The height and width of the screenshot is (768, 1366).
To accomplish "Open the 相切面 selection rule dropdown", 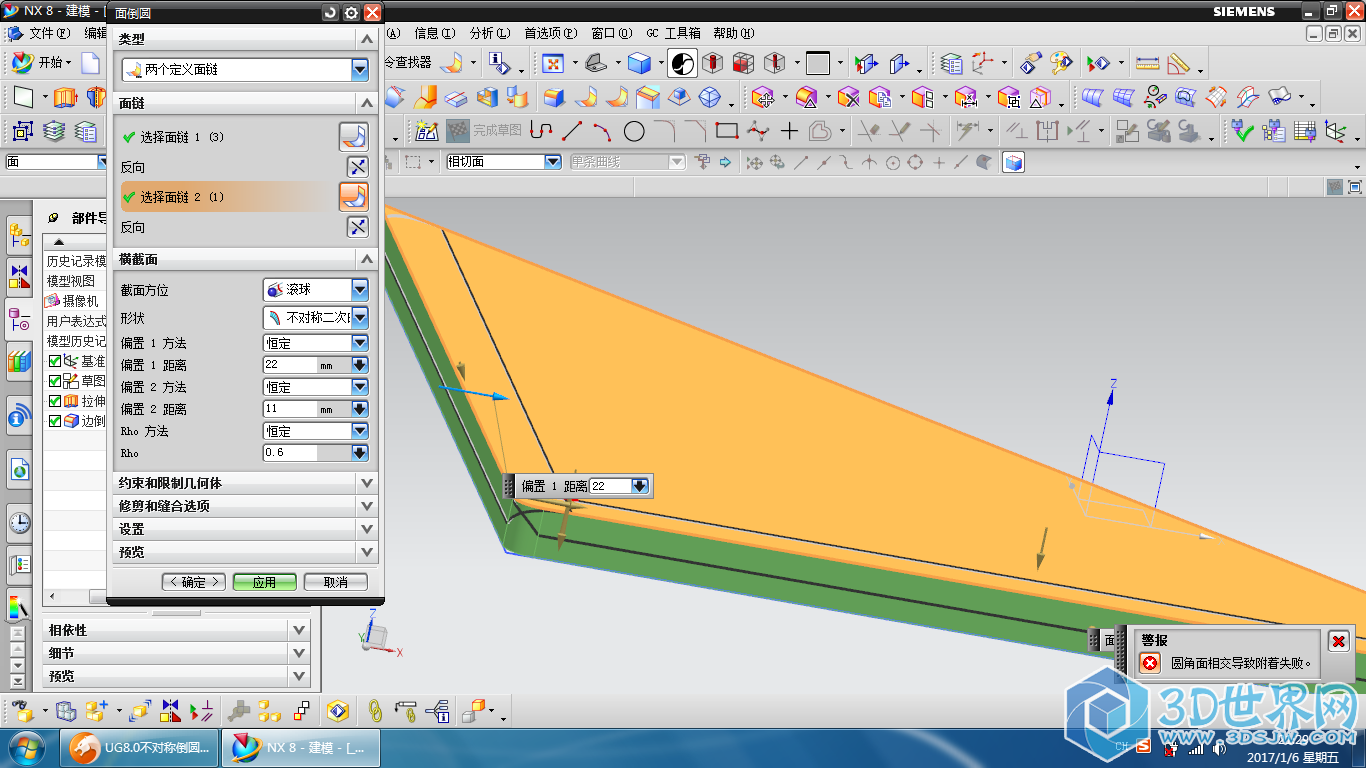I will 504,162.
